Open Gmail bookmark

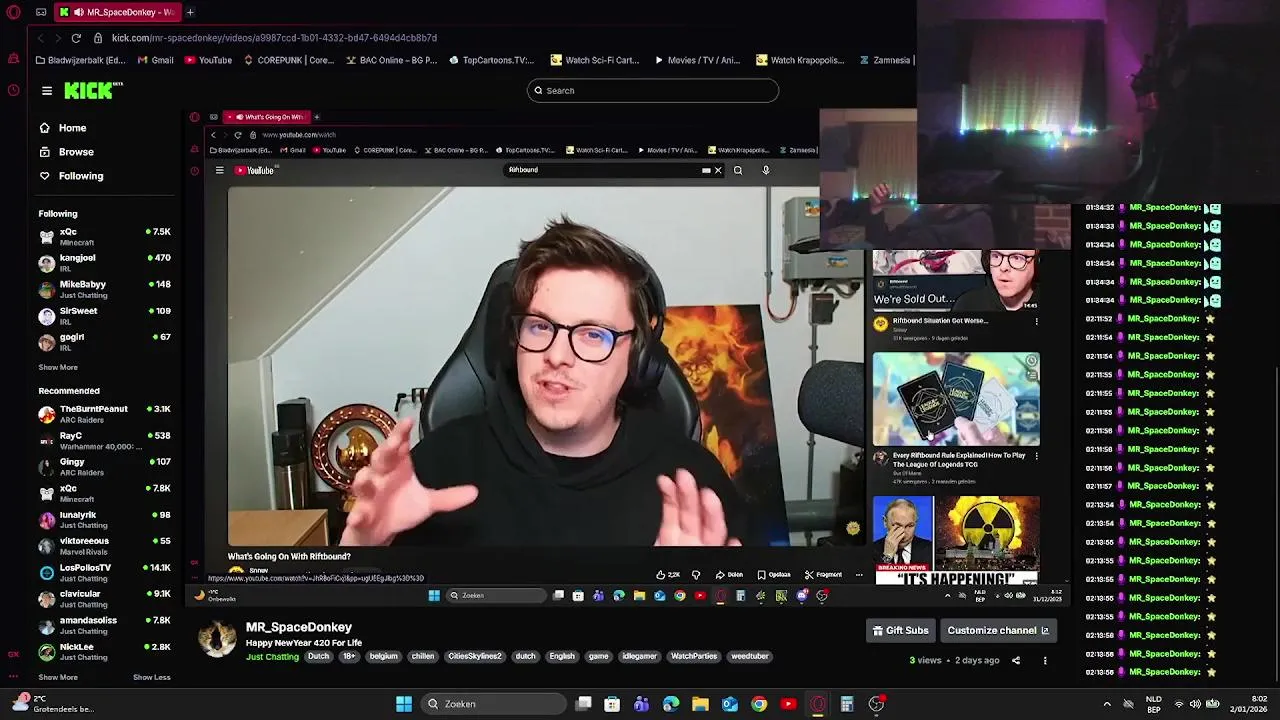[x=155, y=60]
